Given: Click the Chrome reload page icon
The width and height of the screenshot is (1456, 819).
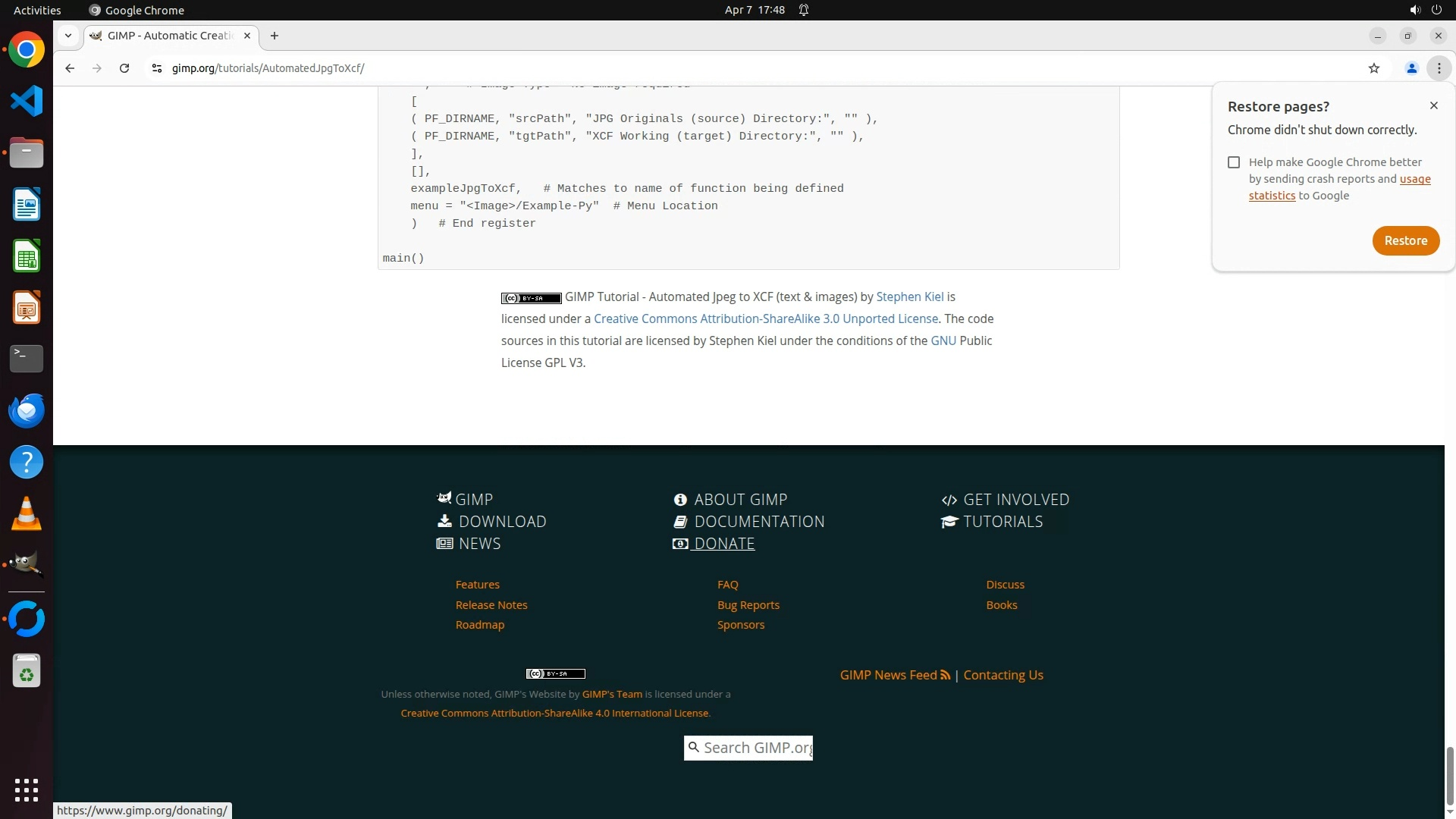Looking at the screenshot, I should click(124, 68).
